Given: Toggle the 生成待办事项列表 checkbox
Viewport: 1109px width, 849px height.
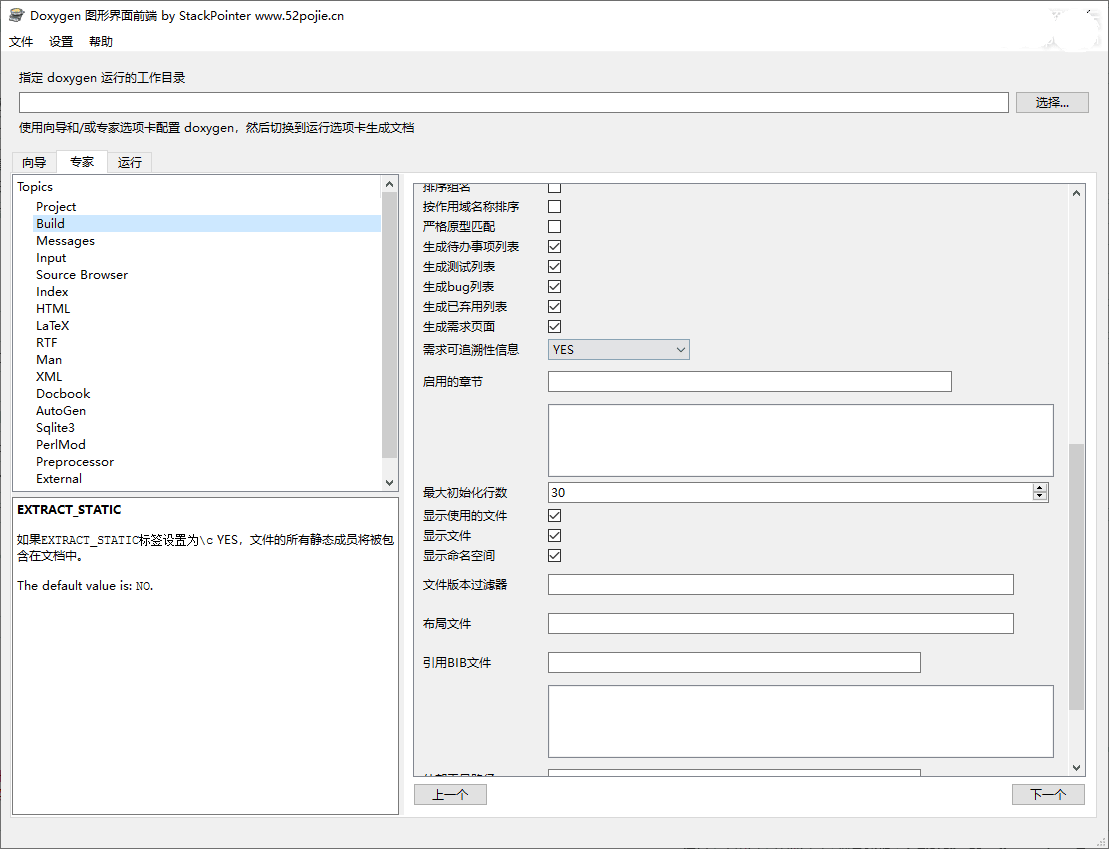Looking at the screenshot, I should pos(554,247).
